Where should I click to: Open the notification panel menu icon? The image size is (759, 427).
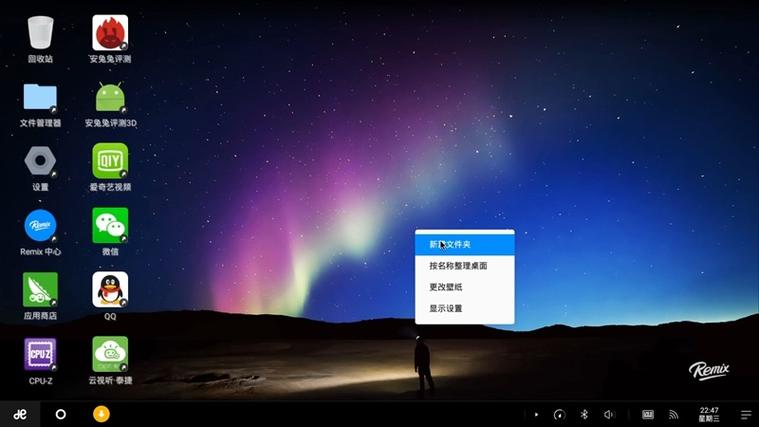point(746,414)
